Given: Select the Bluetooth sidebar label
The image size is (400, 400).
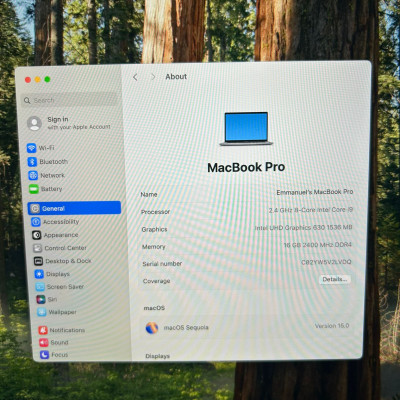Looking at the screenshot, I should 54,162.
